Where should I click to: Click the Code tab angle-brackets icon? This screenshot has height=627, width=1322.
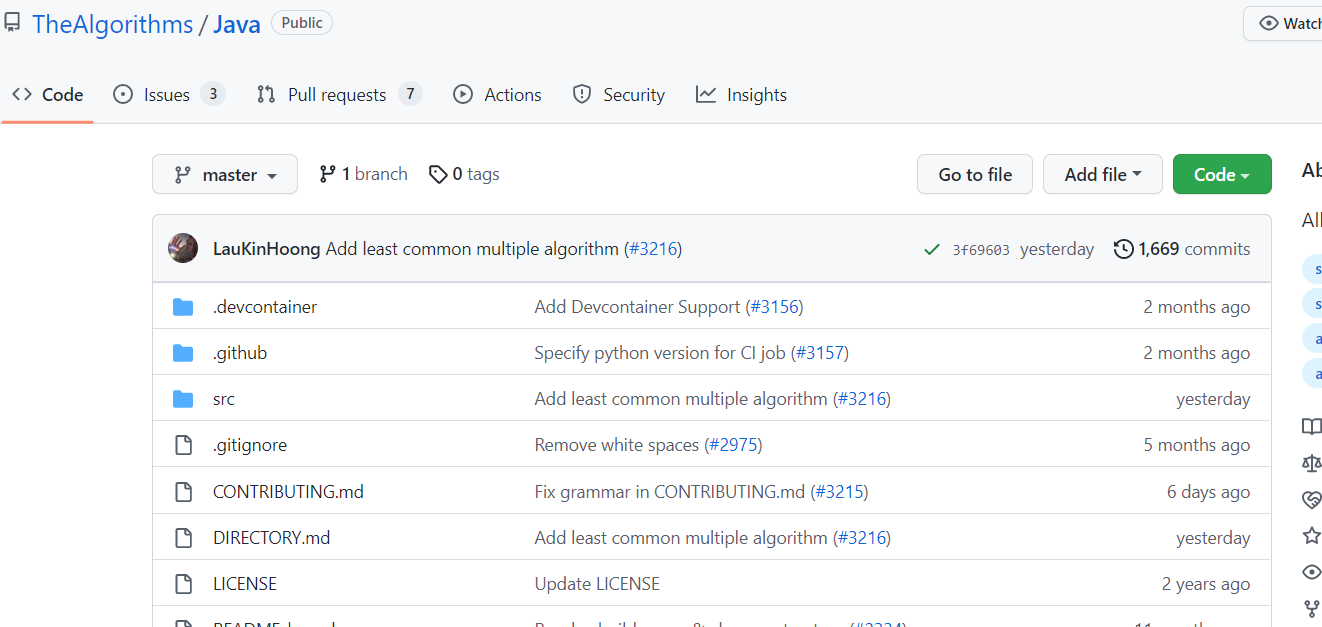coord(22,95)
